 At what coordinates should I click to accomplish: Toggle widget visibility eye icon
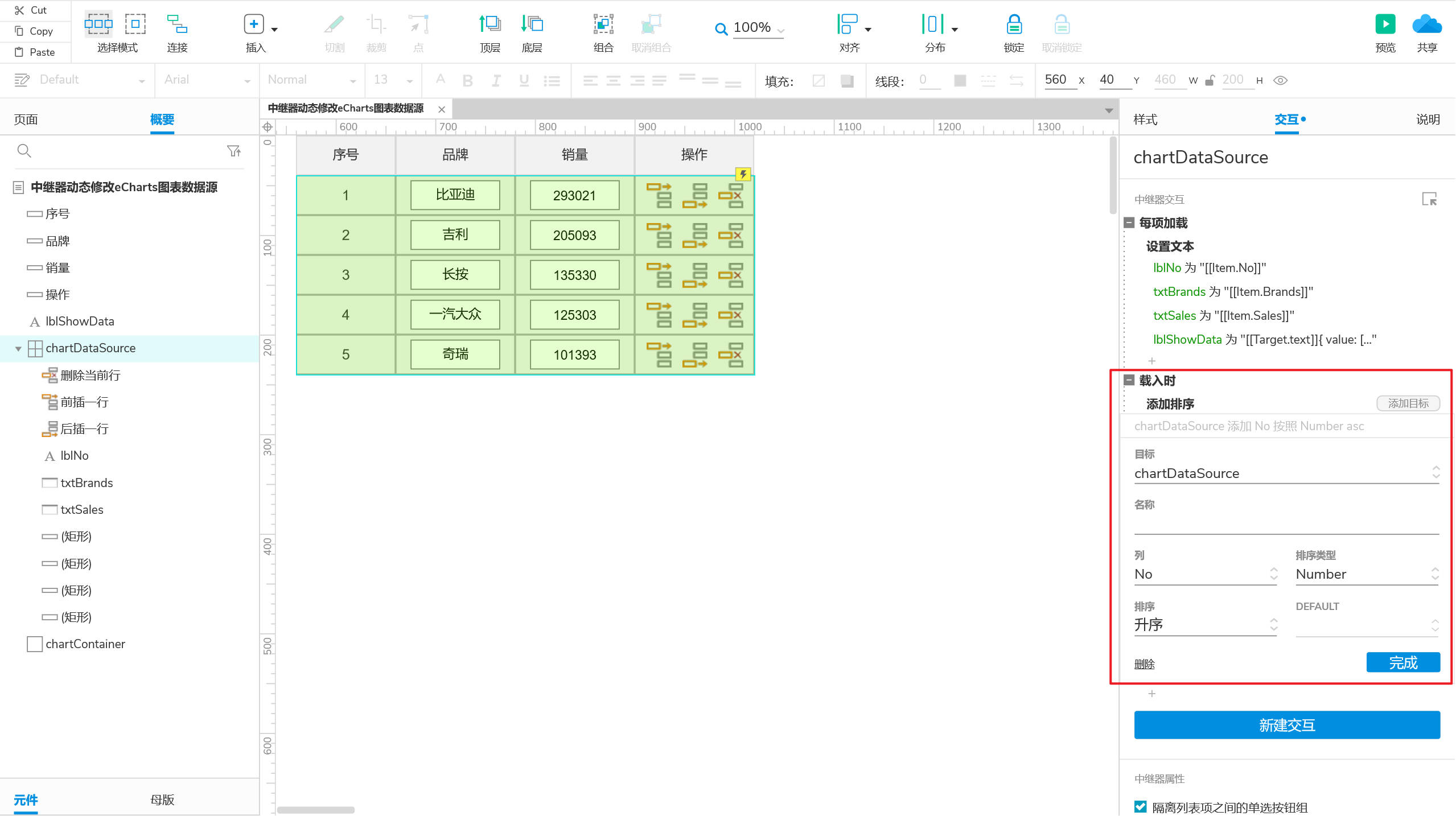pyautogui.click(x=1280, y=80)
